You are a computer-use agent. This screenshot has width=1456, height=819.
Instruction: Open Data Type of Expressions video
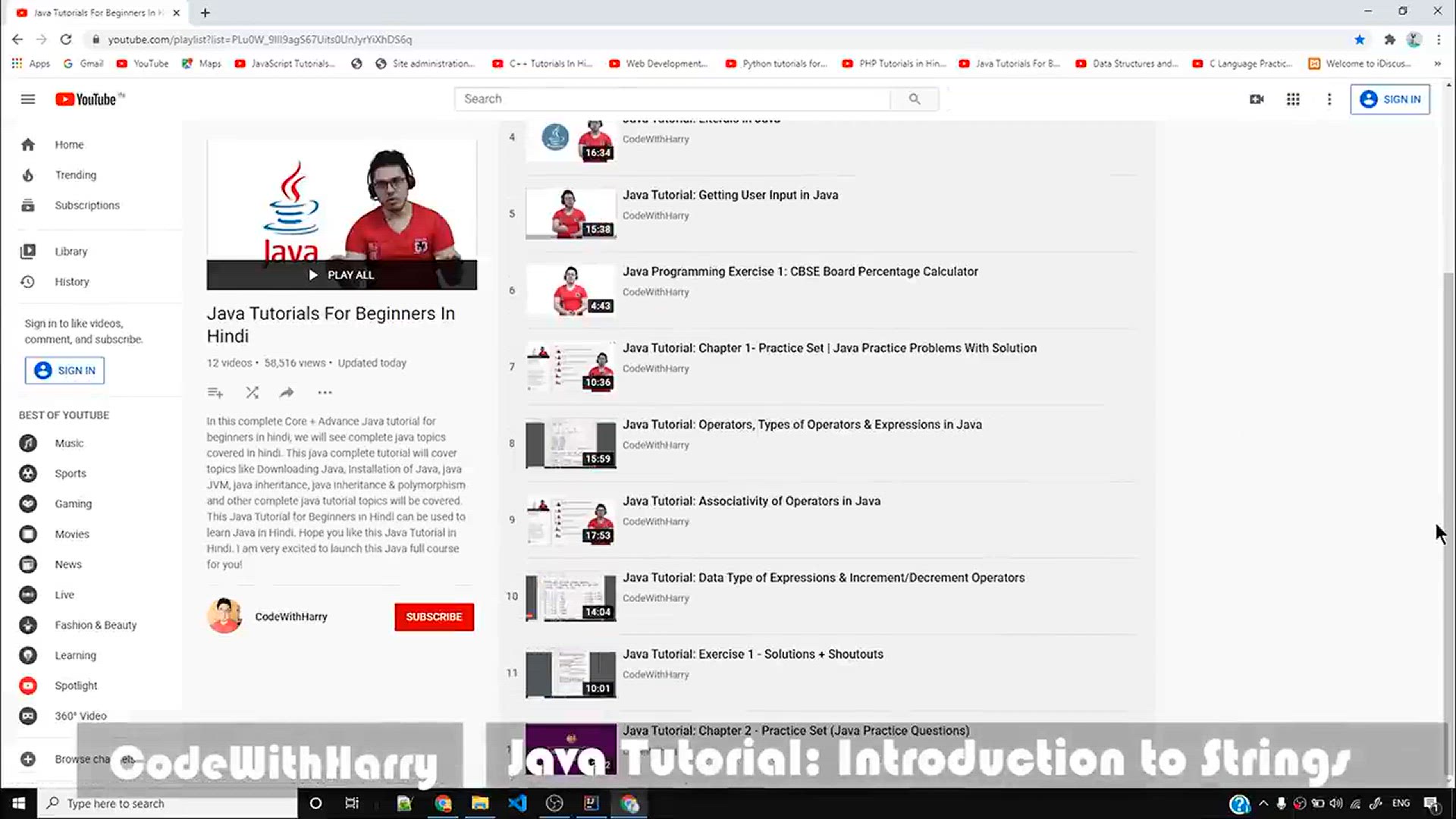coord(824,579)
